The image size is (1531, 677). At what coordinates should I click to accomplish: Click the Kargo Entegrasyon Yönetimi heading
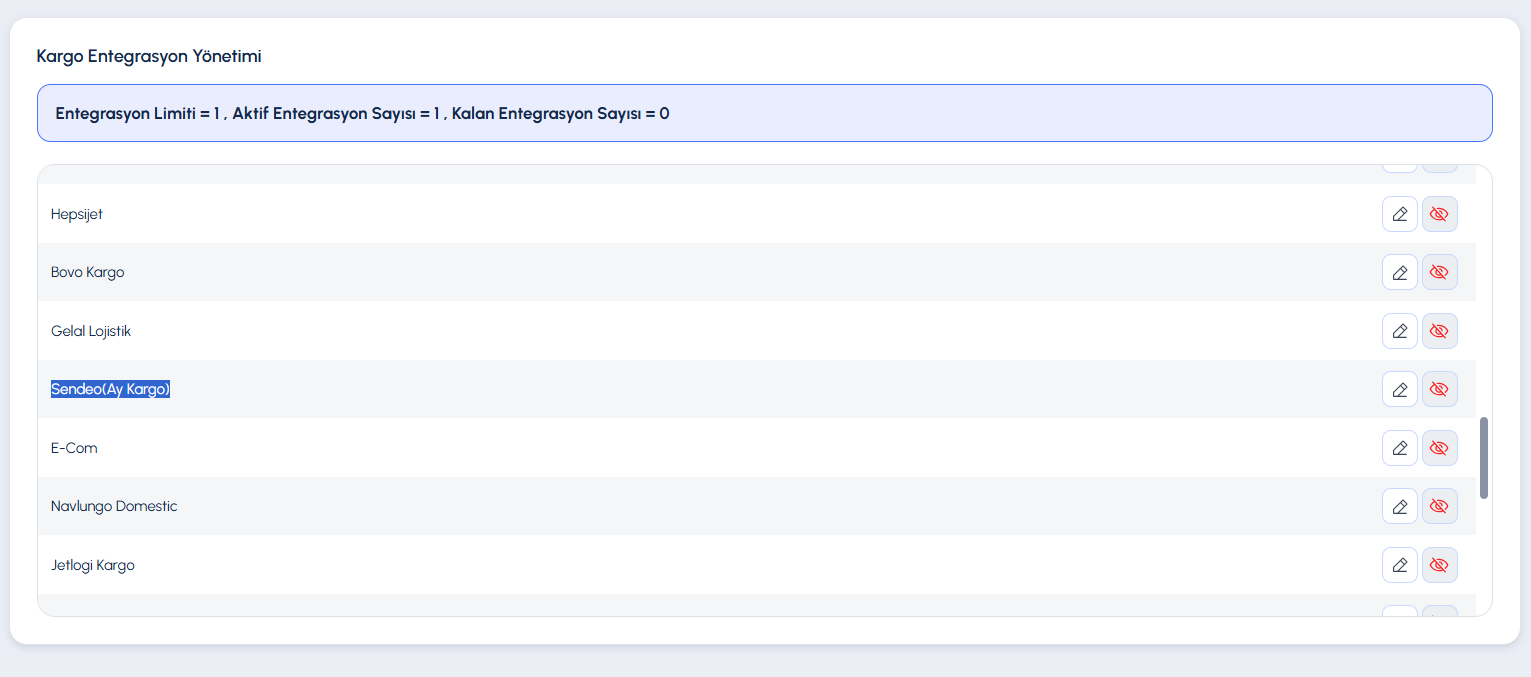(x=149, y=56)
